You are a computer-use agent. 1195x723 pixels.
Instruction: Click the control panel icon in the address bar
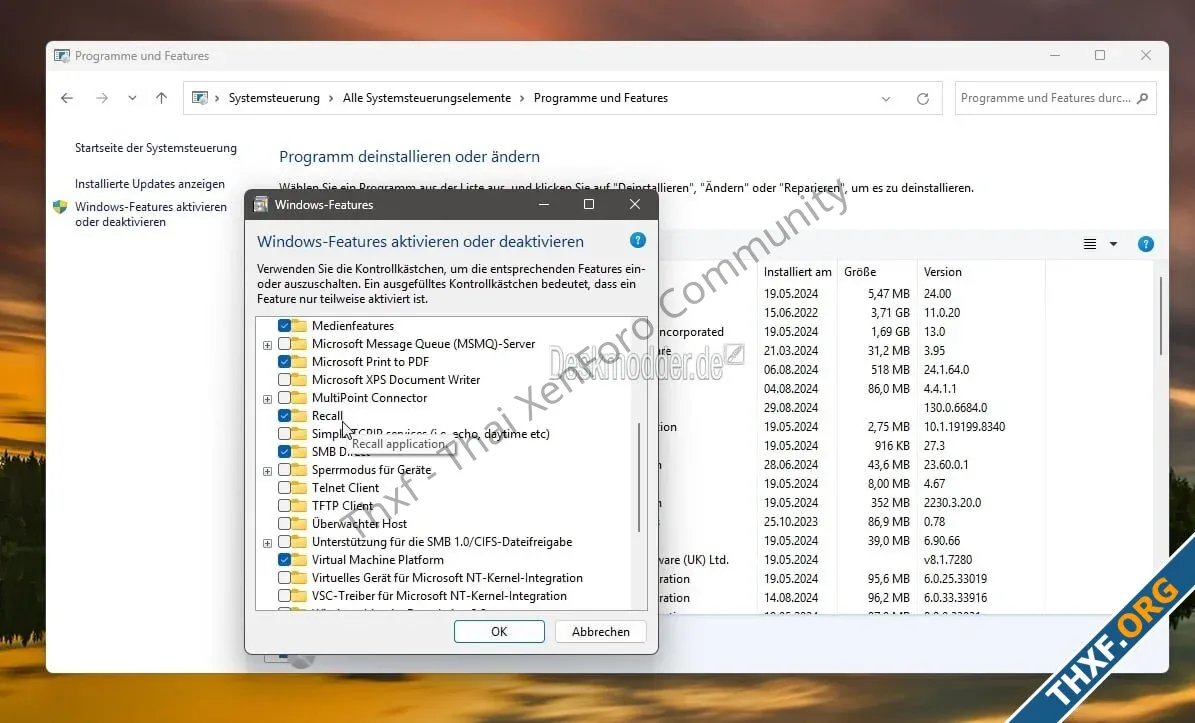pyautogui.click(x=200, y=98)
